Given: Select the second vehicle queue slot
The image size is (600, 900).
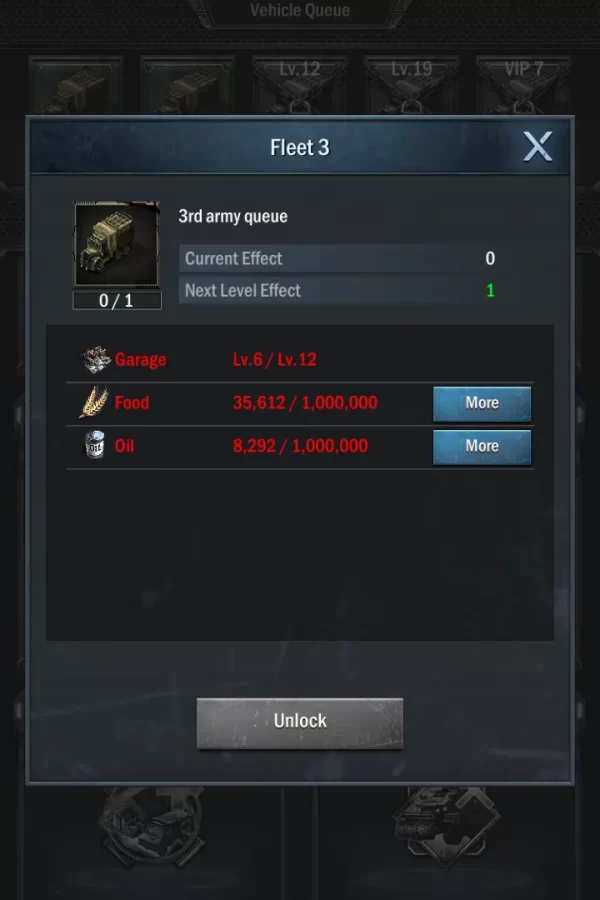Looking at the screenshot, I should click(x=188, y=85).
